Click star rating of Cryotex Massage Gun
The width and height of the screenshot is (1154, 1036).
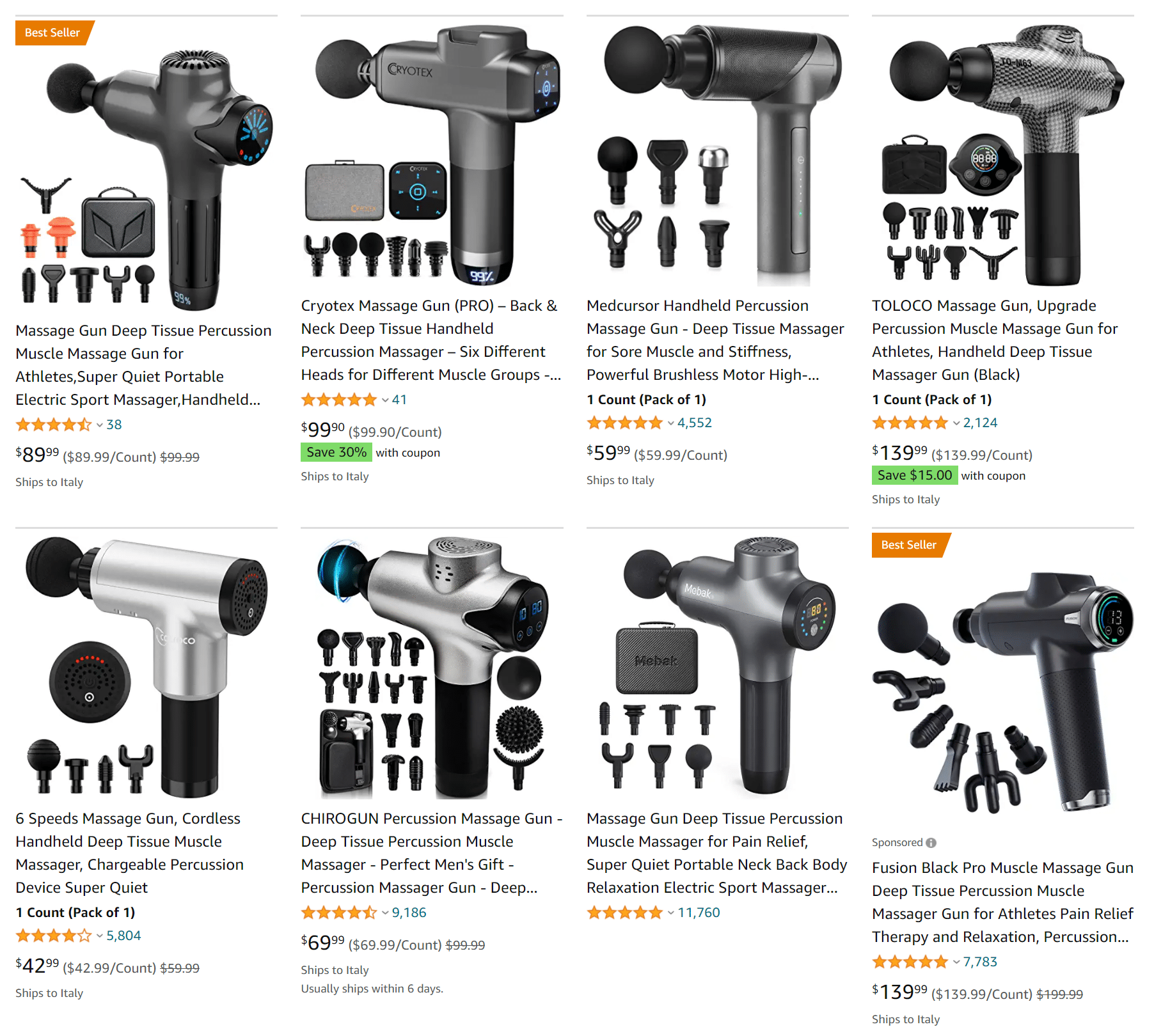pyautogui.click(x=339, y=400)
